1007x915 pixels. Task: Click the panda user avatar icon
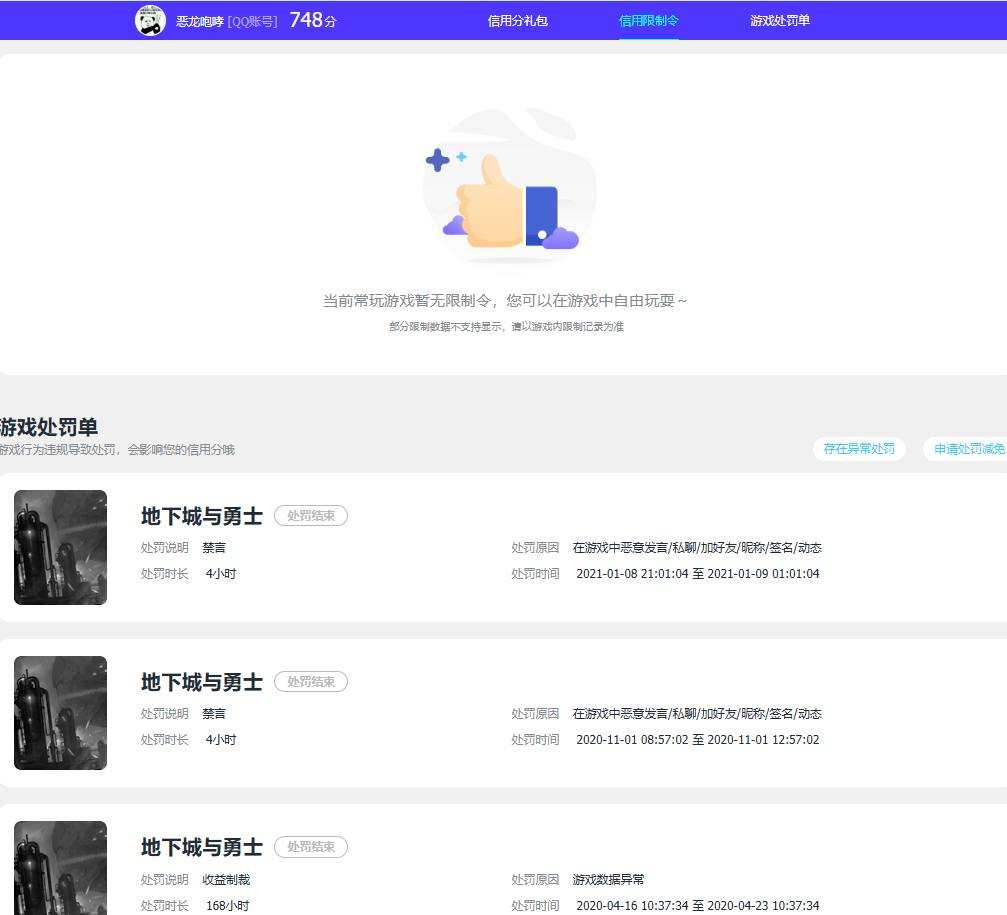pyautogui.click(x=150, y=21)
